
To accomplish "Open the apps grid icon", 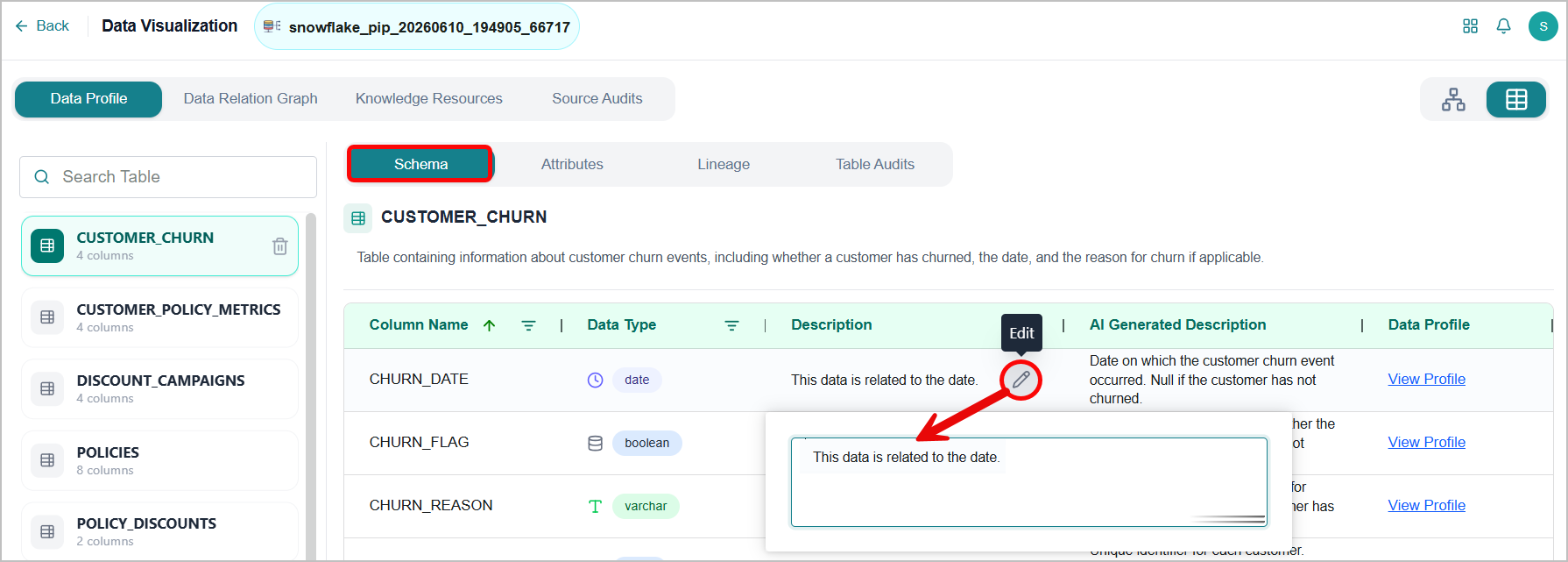I will click(1470, 26).
